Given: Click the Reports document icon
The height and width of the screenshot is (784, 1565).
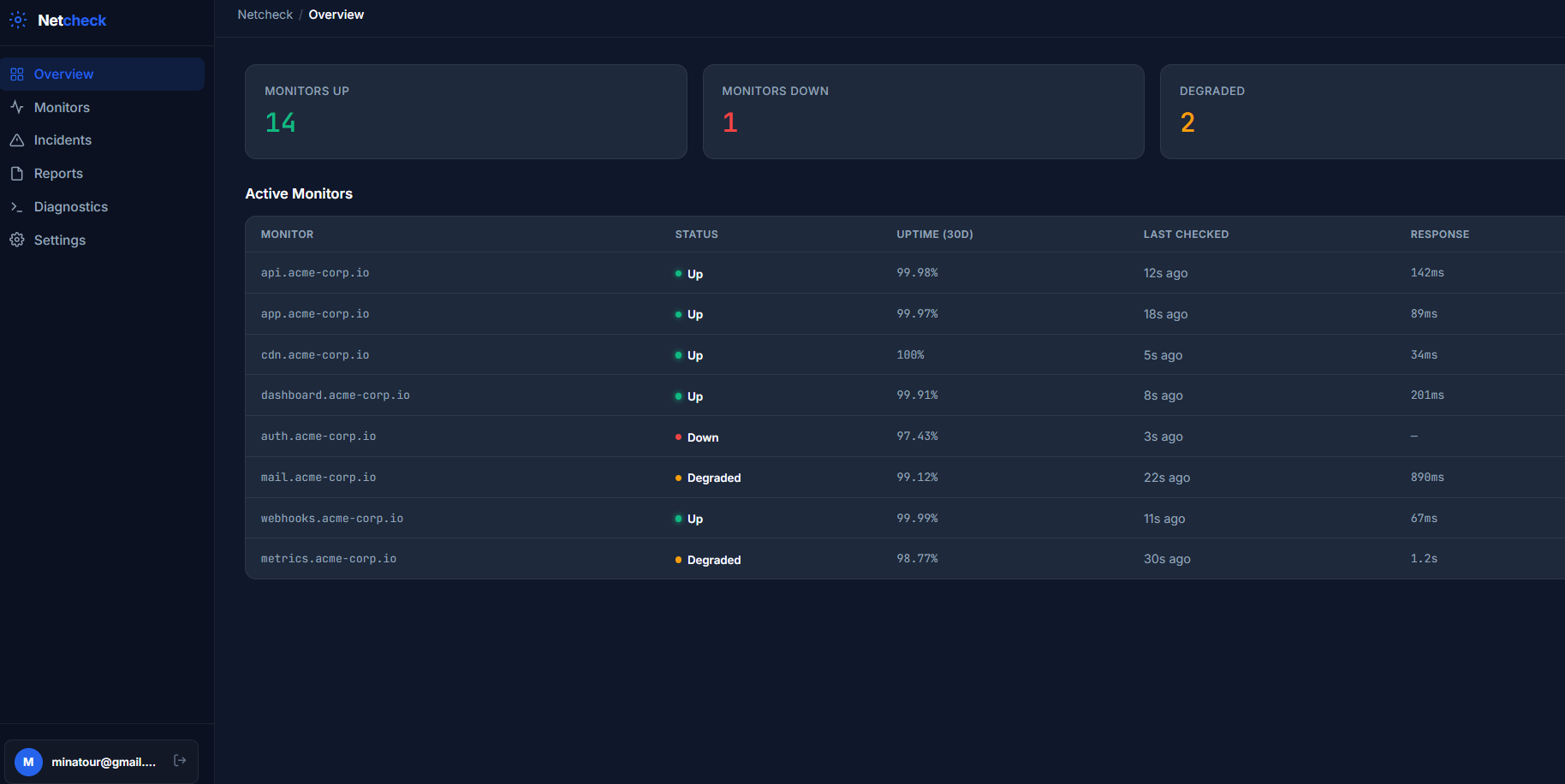Looking at the screenshot, I should 17,174.
